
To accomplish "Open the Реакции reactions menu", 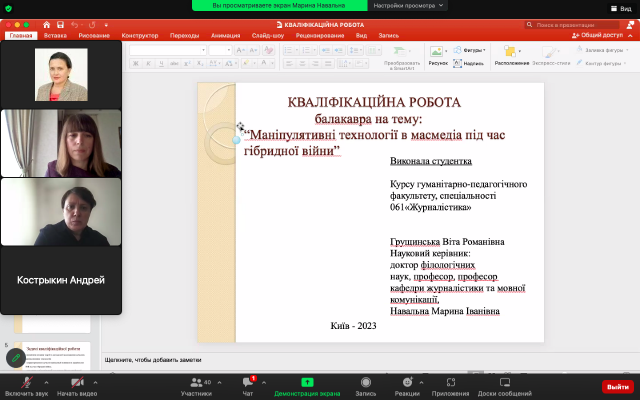I will pyautogui.click(x=407, y=385).
